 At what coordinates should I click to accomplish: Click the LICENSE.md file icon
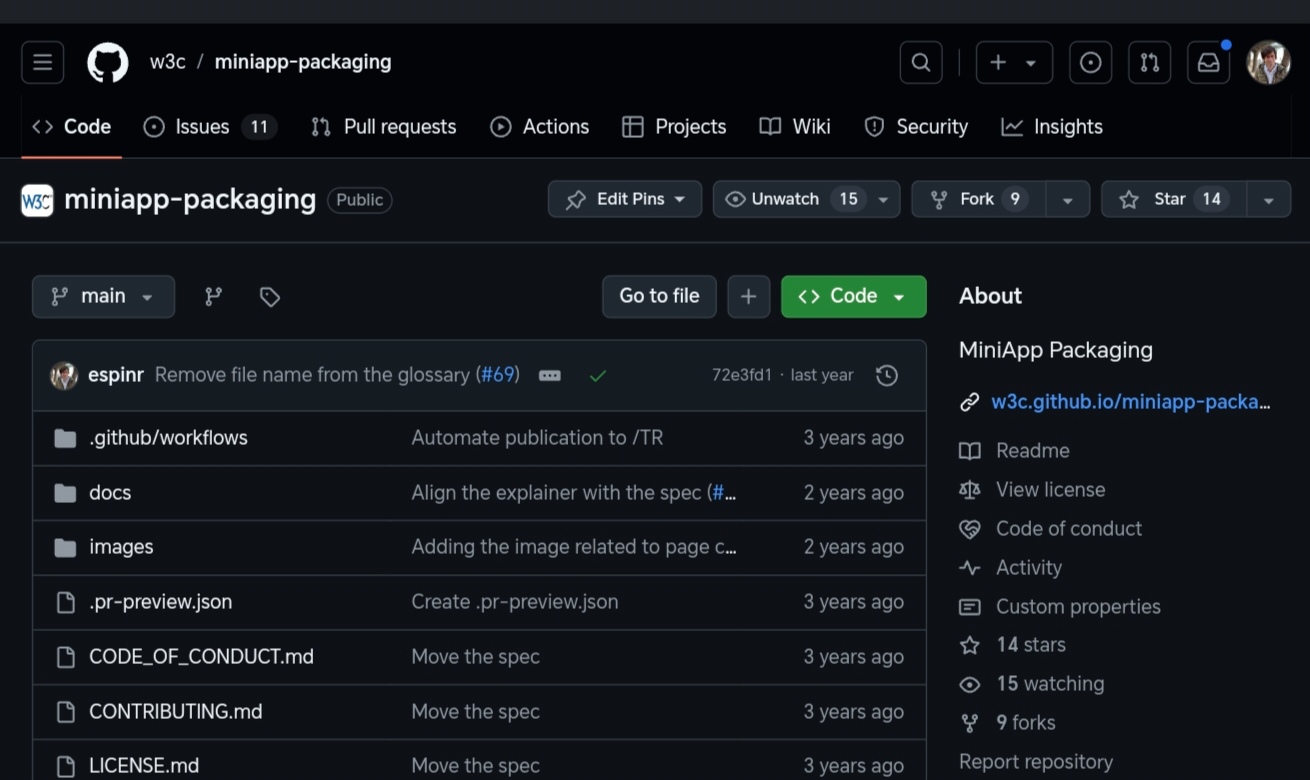click(65, 766)
